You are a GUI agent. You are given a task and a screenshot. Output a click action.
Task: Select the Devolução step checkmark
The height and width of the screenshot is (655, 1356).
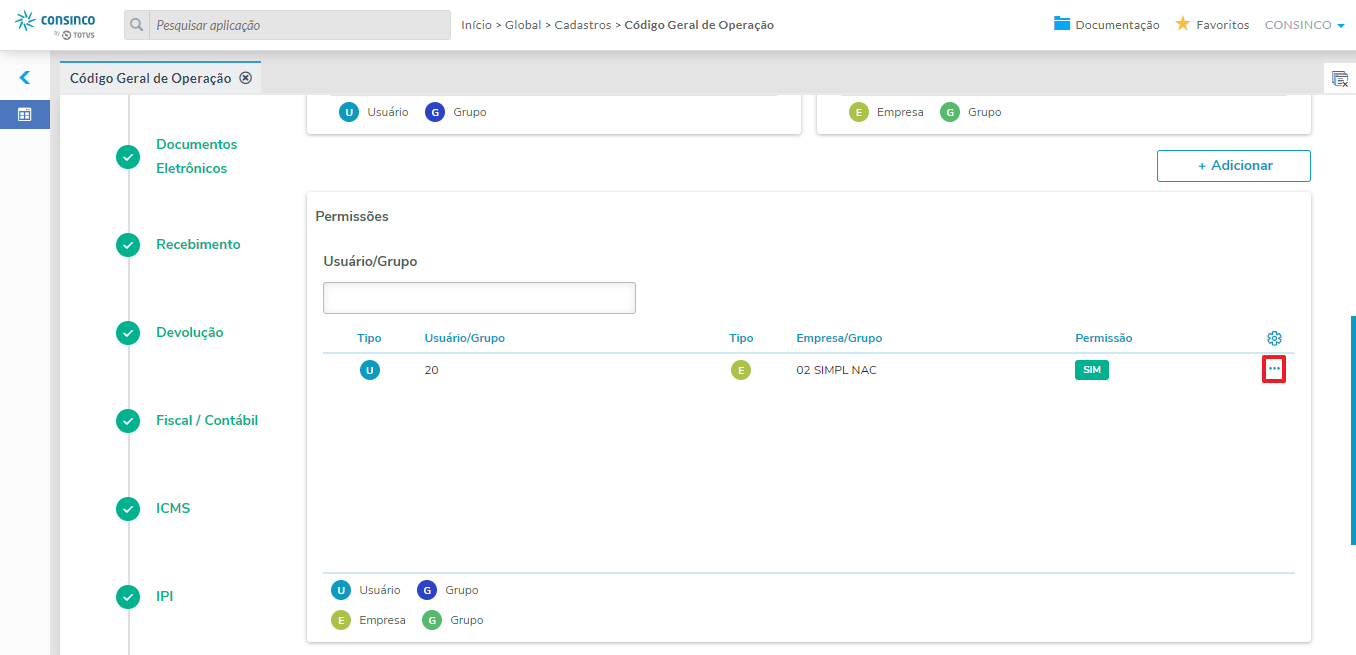click(x=128, y=333)
